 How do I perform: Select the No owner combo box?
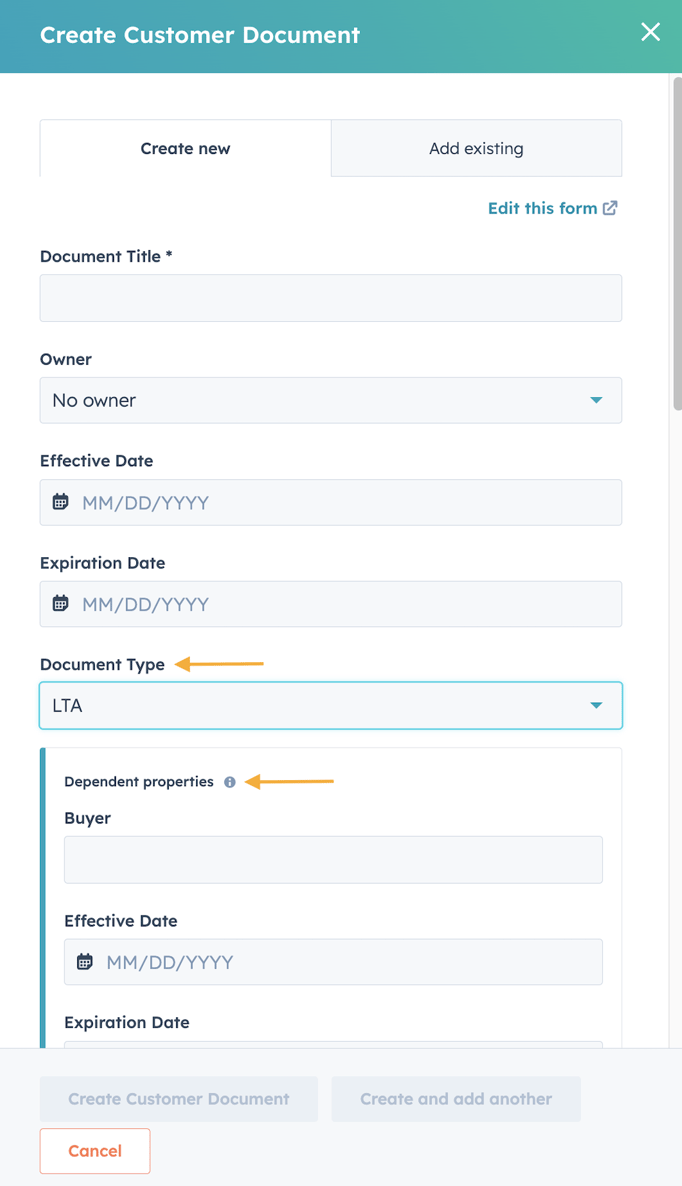coord(330,400)
